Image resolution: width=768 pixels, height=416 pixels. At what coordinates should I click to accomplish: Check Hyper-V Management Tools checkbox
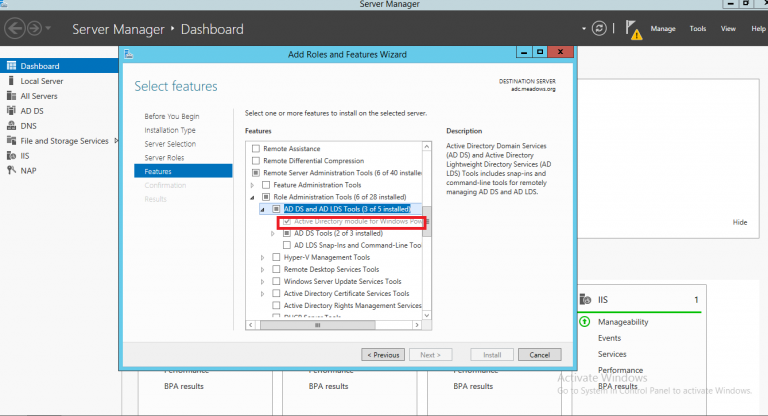[276, 257]
